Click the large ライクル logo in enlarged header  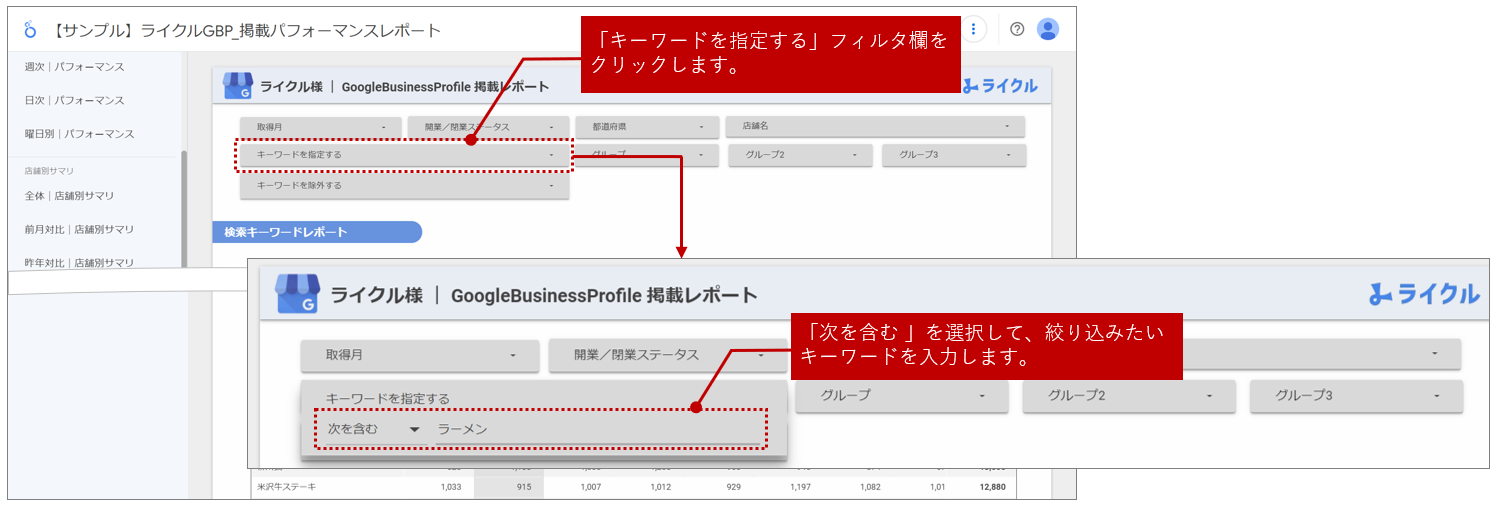click(1424, 294)
